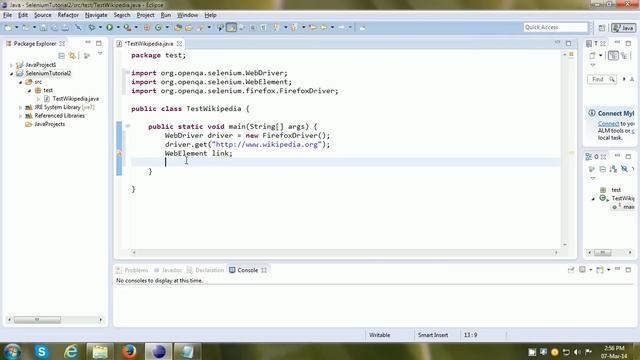Click Package Explorer horizontal scrollbar thumb
Screen dimensions: 640x360
pyautogui.click(x=37, y=320)
